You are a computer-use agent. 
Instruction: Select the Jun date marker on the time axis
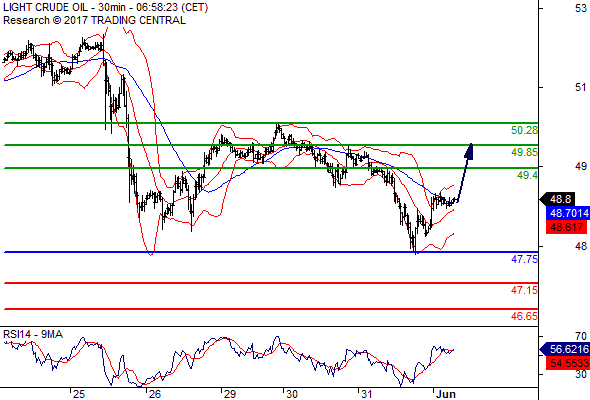446,394
